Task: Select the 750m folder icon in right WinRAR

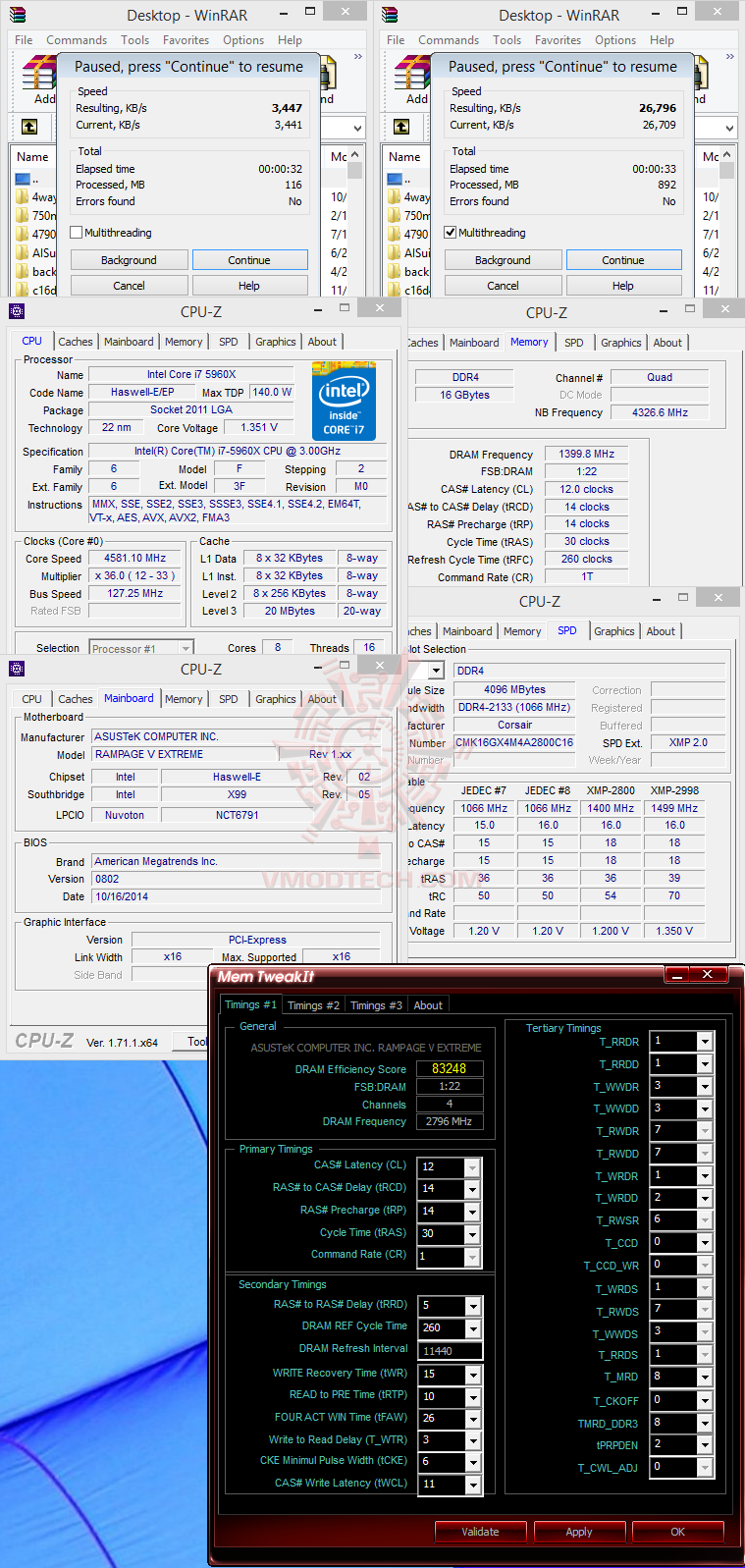Action: coord(395,215)
